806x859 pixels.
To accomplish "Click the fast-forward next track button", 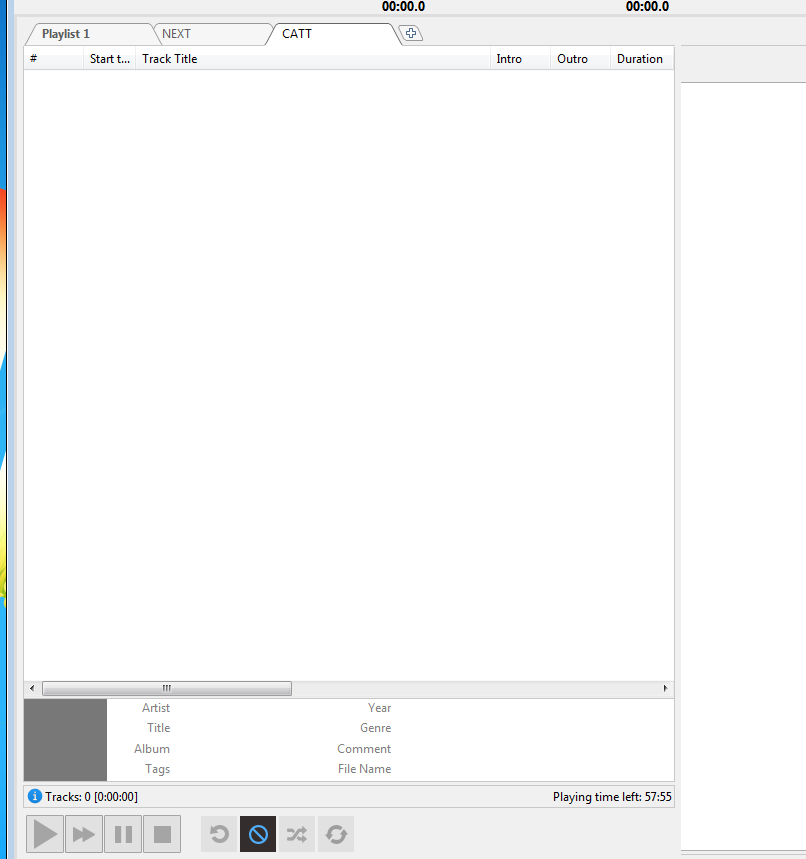I will pos(84,834).
